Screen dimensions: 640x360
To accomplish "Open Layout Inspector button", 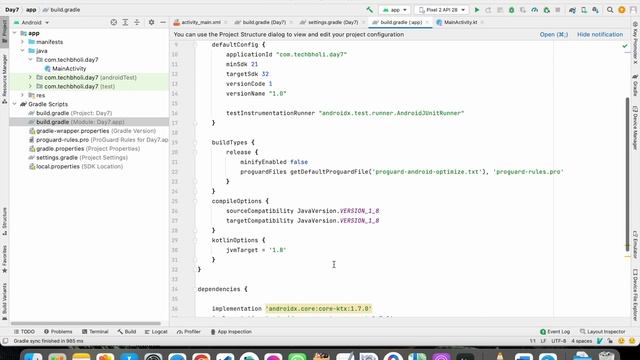I will [x=602, y=332].
